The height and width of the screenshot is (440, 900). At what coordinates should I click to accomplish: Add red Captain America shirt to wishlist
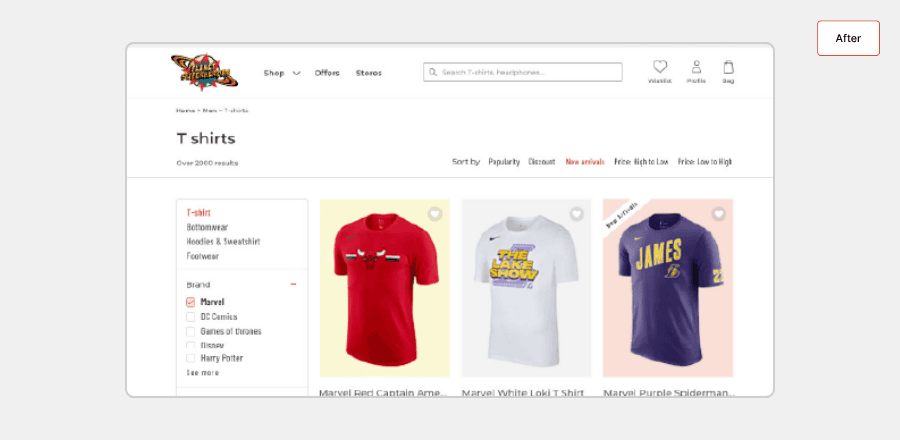click(435, 214)
